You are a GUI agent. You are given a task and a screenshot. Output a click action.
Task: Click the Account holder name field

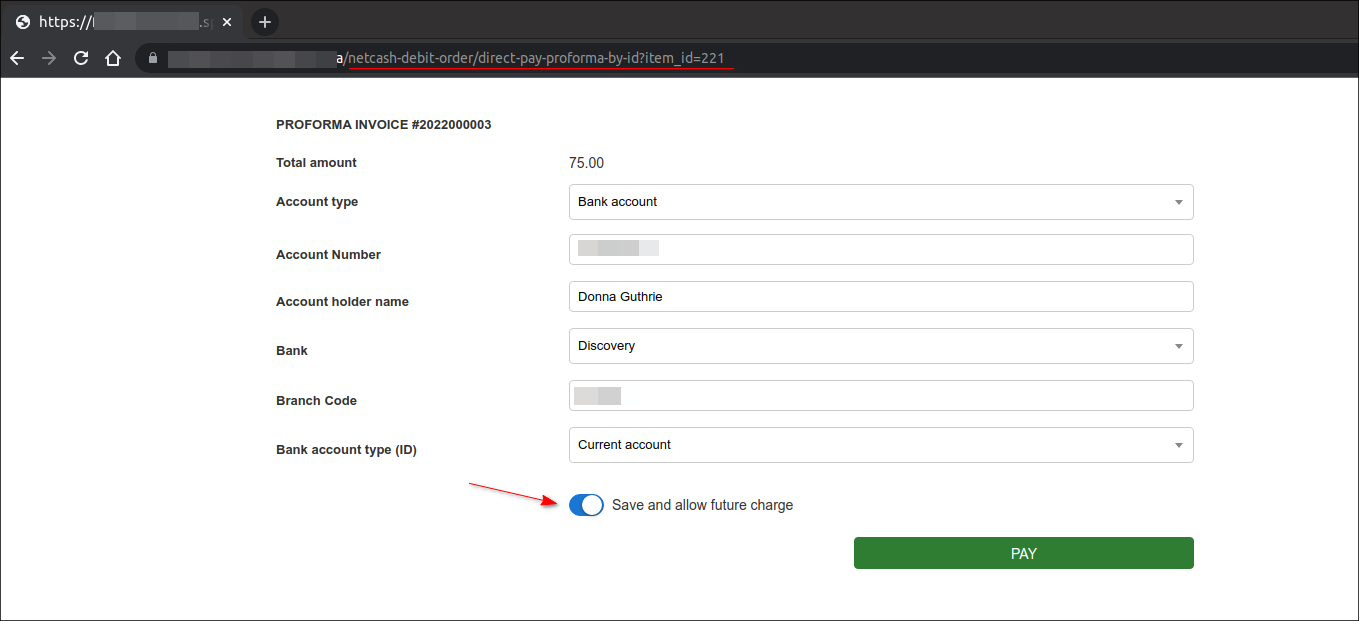click(880, 297)
